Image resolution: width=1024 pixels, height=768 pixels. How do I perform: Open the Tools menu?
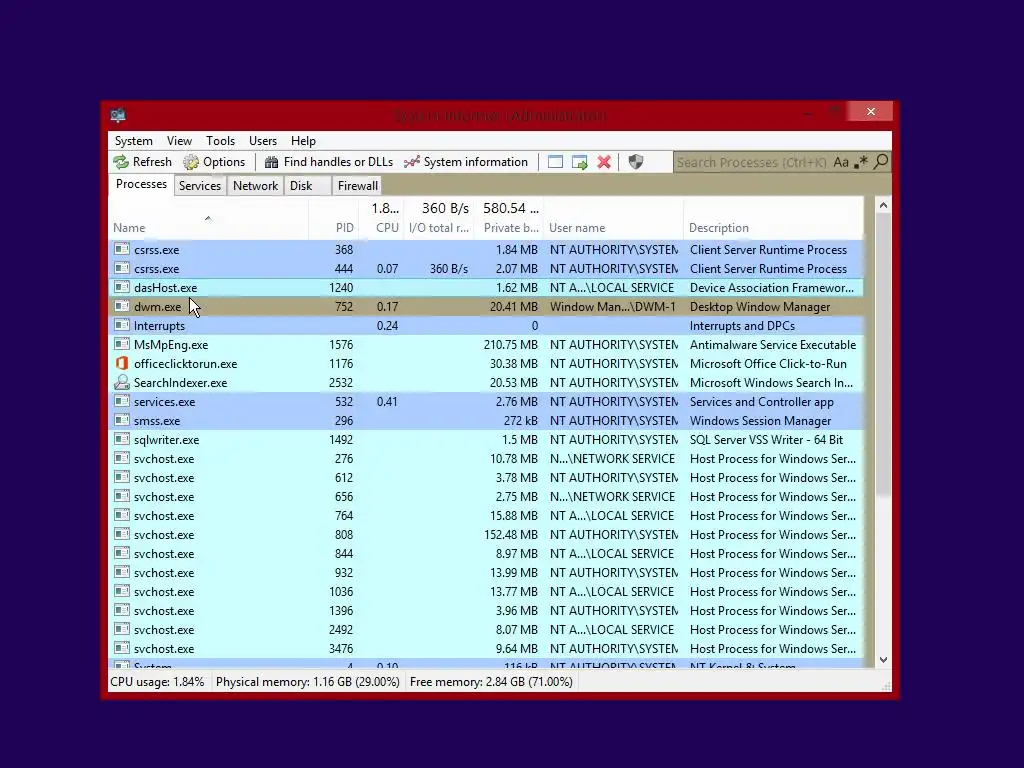coord(220,141)
